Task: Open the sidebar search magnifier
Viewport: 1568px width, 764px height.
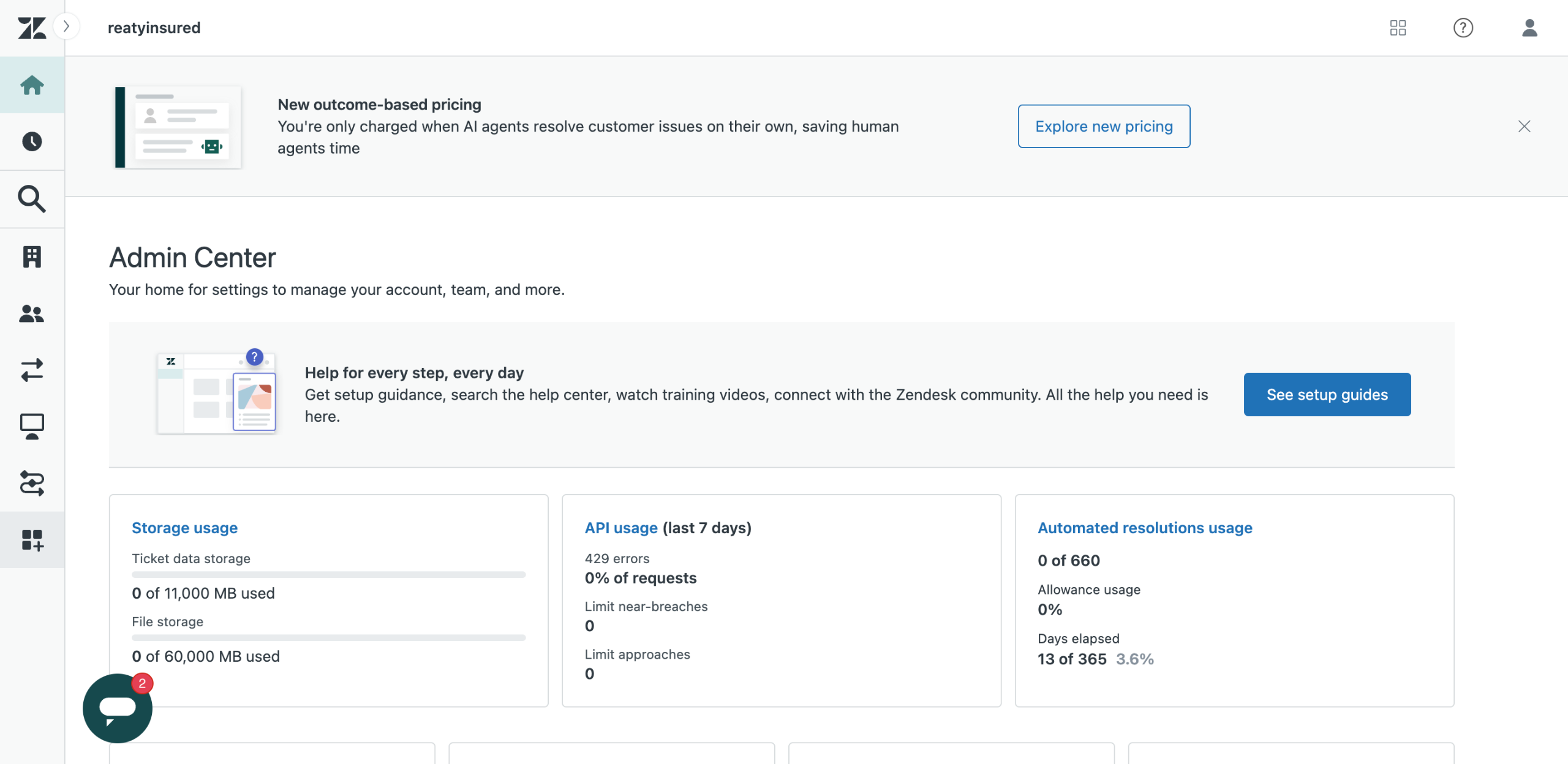Action: (x=32, y=199)
